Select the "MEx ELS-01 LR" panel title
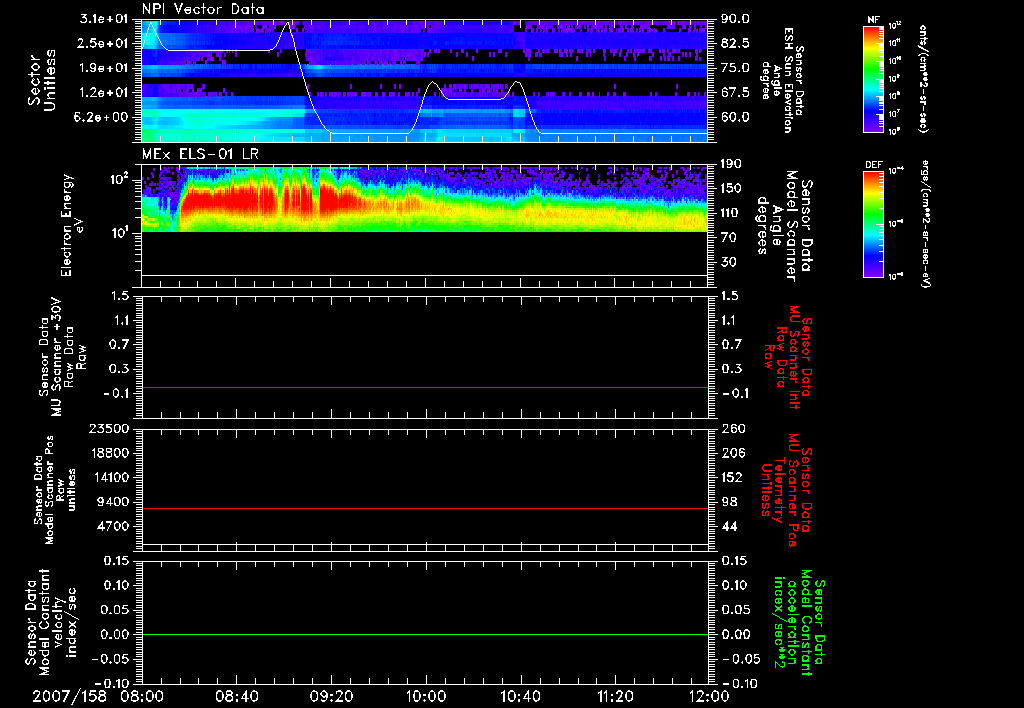 click(200, 154)
